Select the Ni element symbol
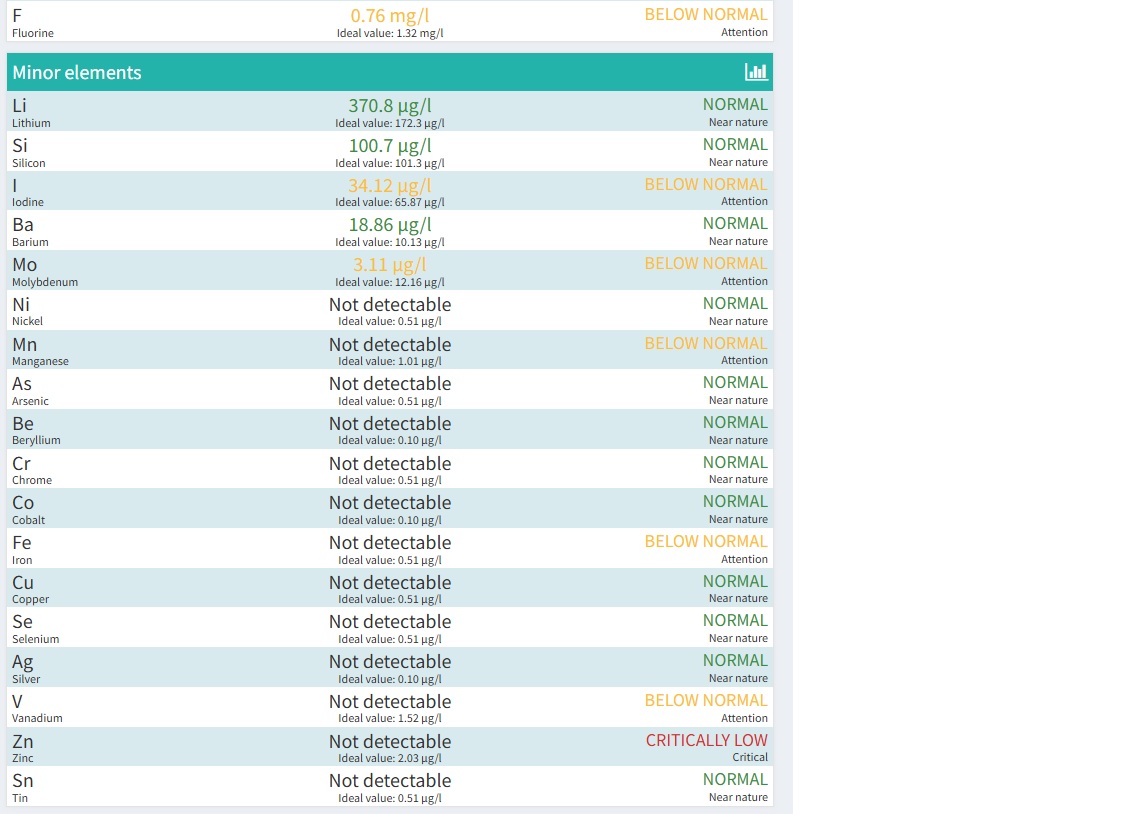The height and width of the screenshot is (814, 1138). [21, 305]
